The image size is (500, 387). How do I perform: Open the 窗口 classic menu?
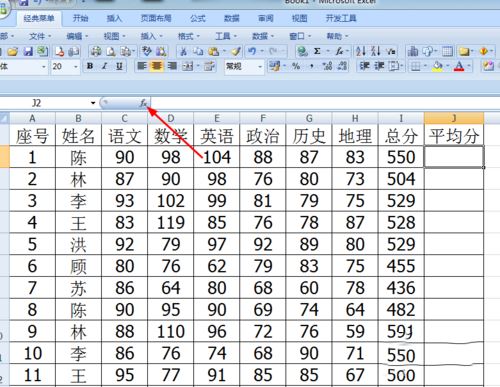point(300,36)
